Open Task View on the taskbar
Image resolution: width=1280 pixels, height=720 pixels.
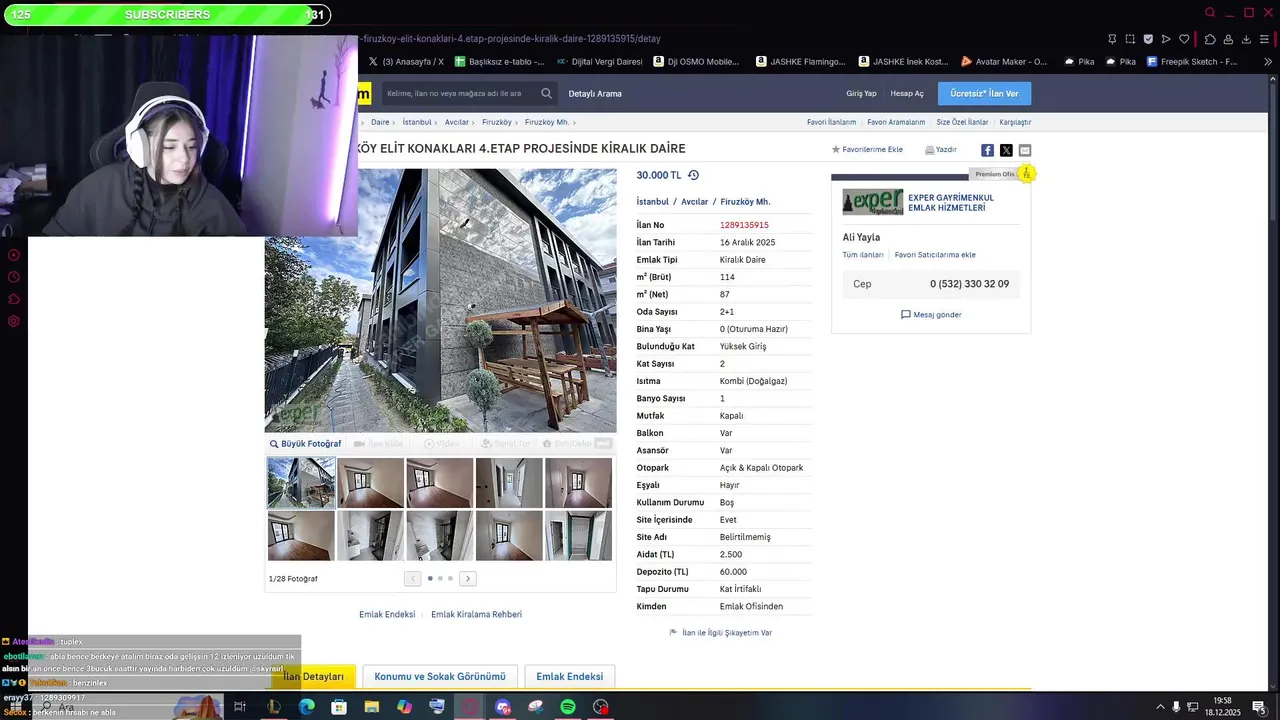(240, 707)
